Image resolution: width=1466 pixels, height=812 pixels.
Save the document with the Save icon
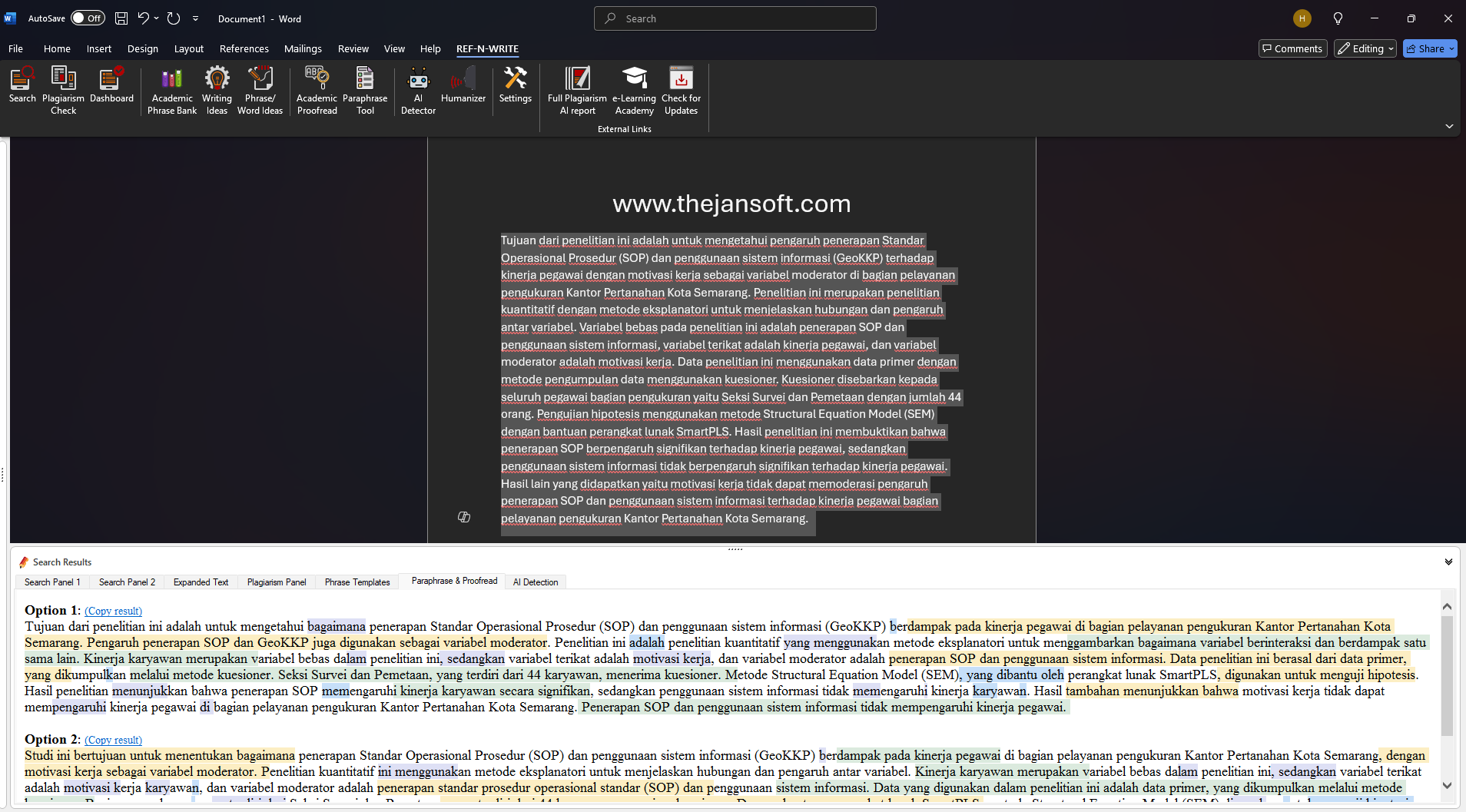click(121, 18)
